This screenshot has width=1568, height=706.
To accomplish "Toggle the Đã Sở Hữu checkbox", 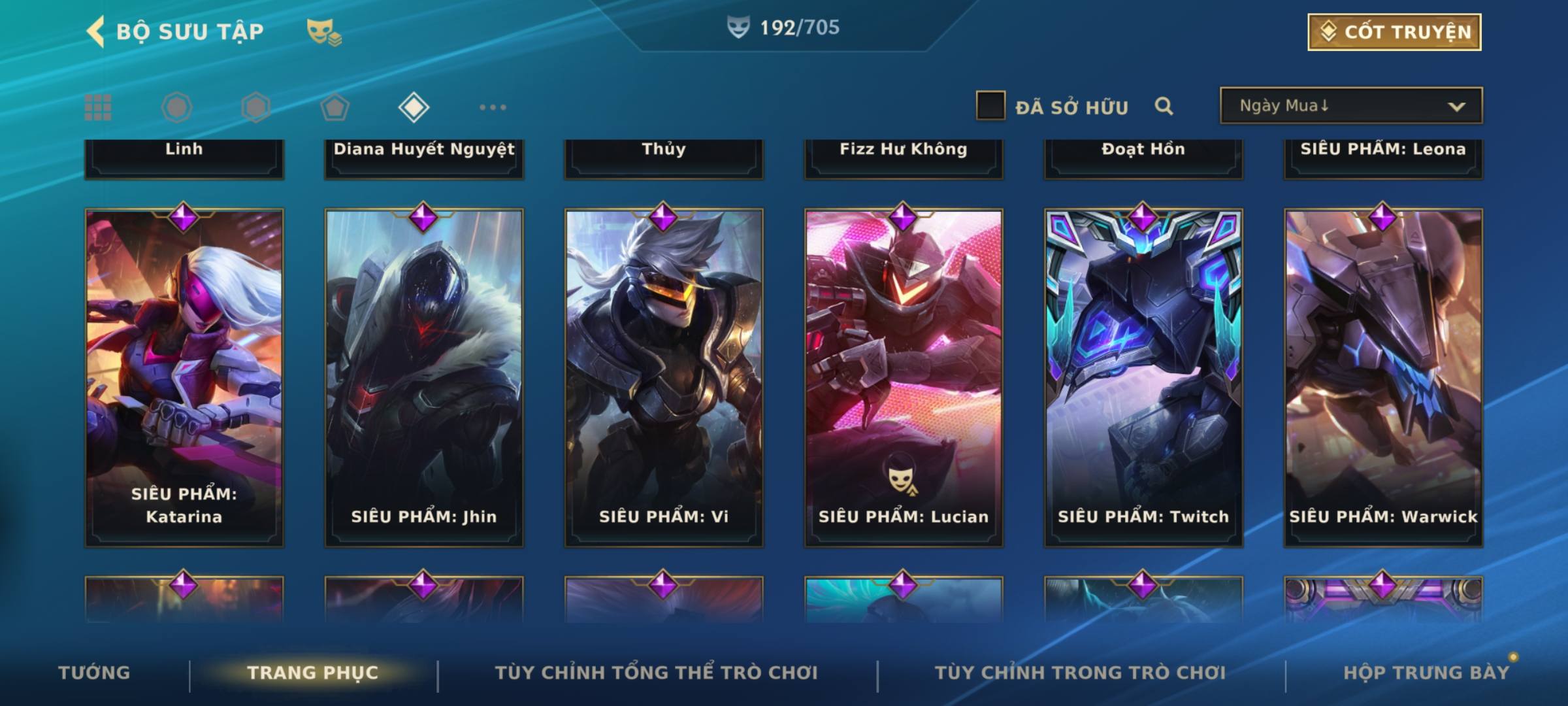I will [990, 106].
